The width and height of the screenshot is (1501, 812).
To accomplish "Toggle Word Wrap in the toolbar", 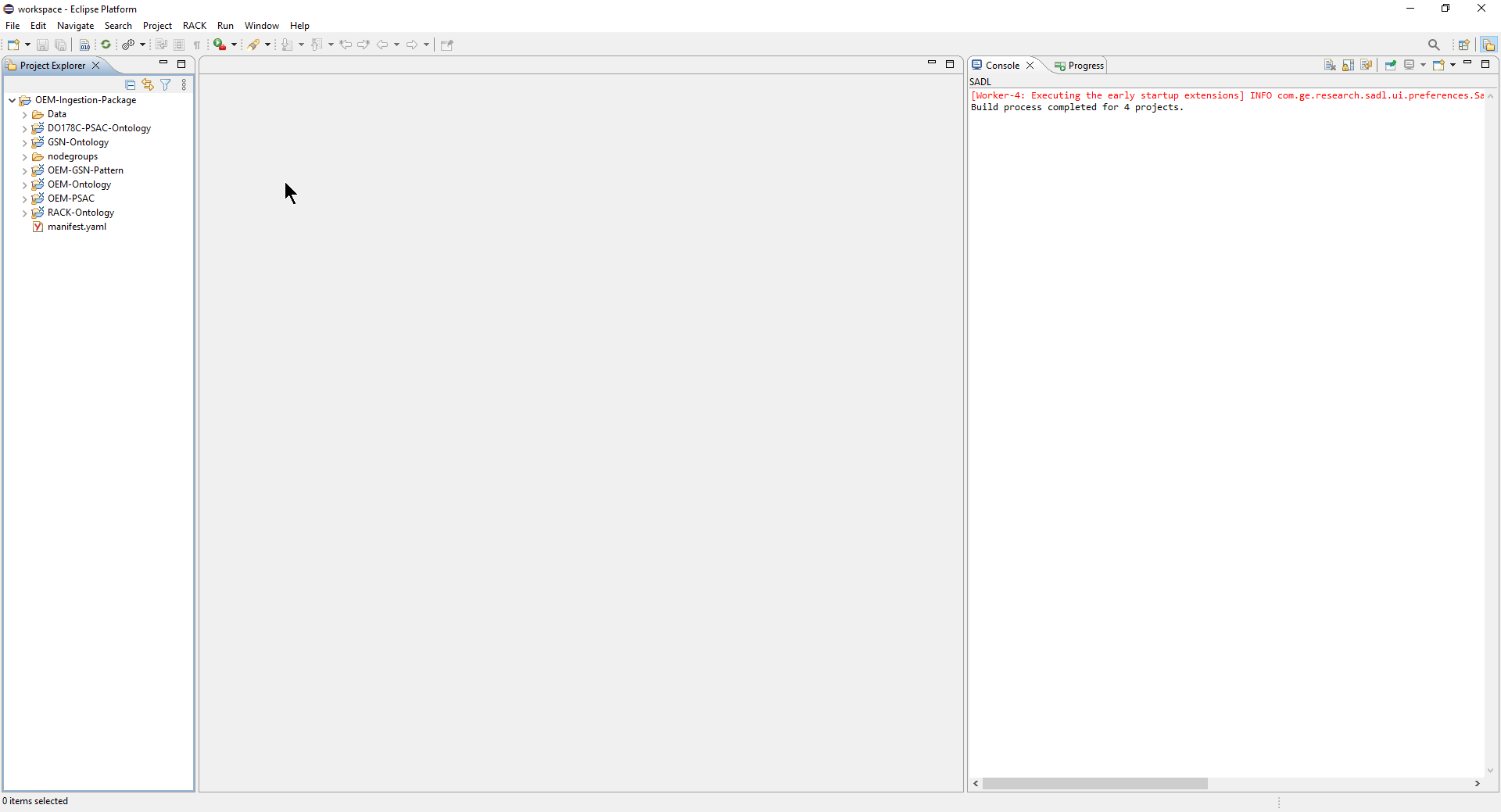I will [161, 45].
